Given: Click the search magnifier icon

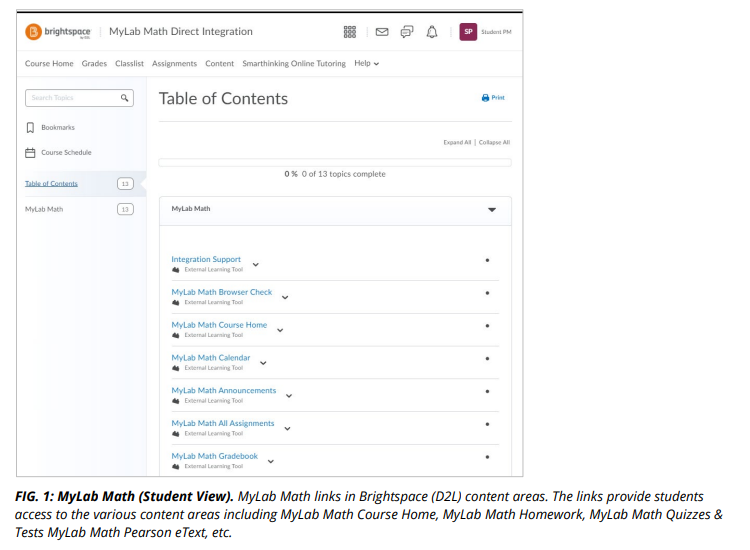Looking at the screenshot, I should point(124,98).
